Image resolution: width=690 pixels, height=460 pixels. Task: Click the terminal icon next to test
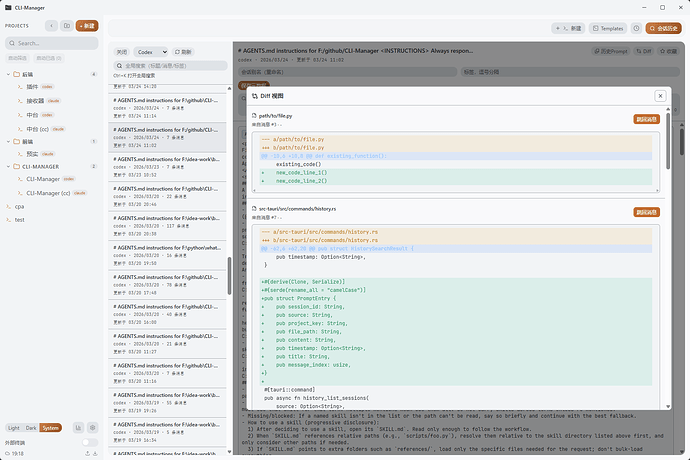click(8, 220)
